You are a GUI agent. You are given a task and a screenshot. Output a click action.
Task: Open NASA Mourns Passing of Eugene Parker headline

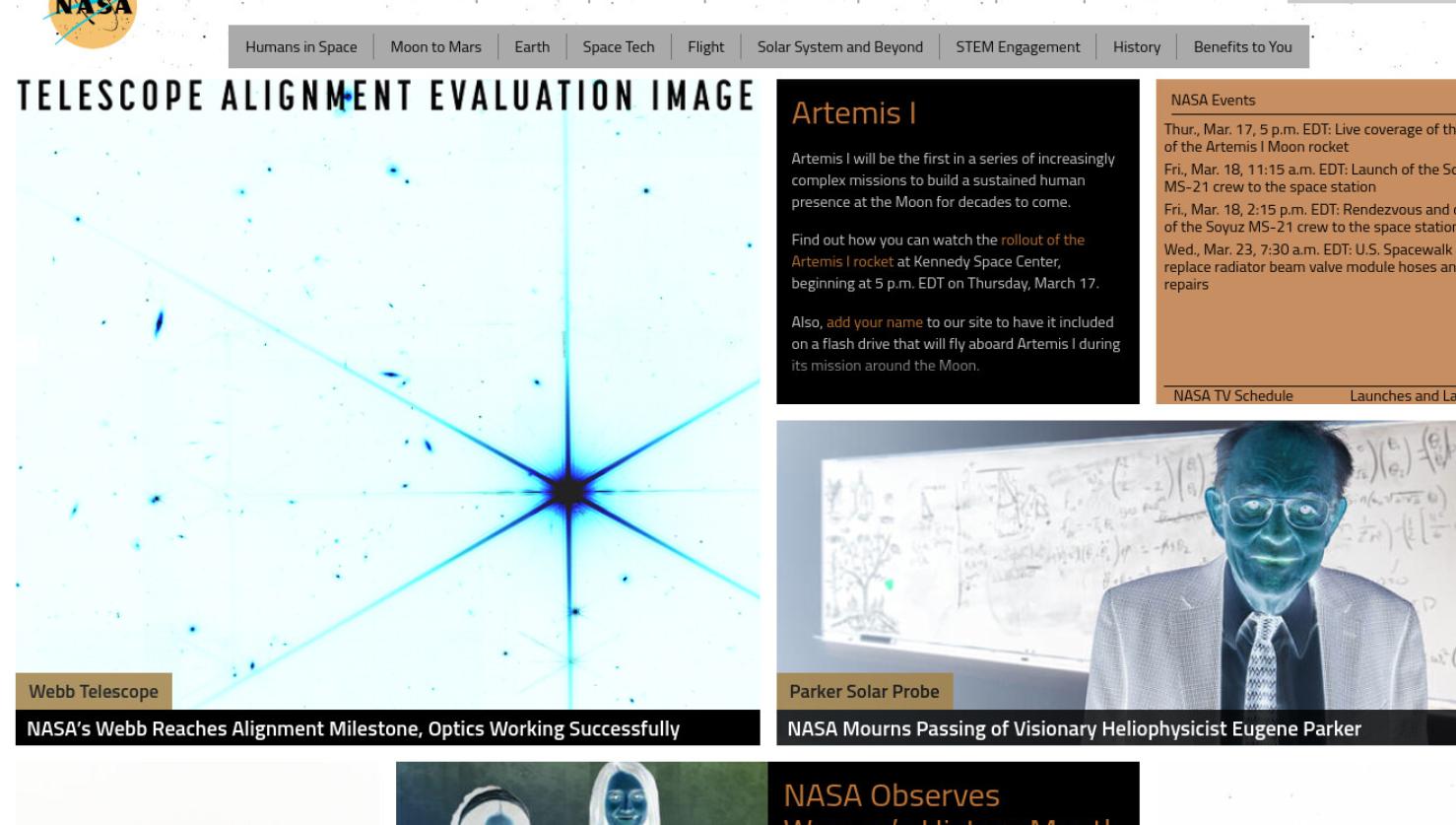(x=1074, y=728)
